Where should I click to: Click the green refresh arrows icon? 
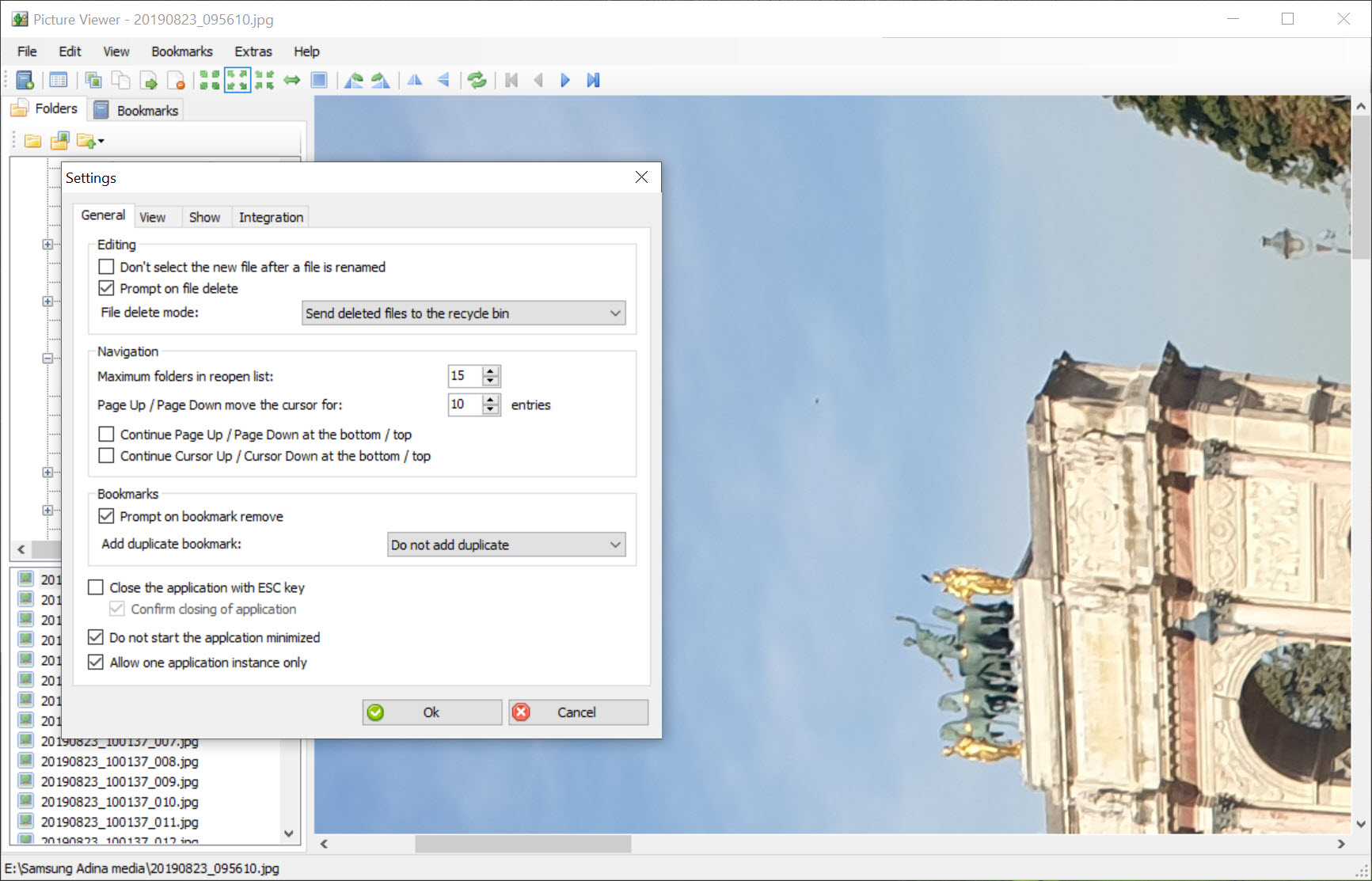477,80
